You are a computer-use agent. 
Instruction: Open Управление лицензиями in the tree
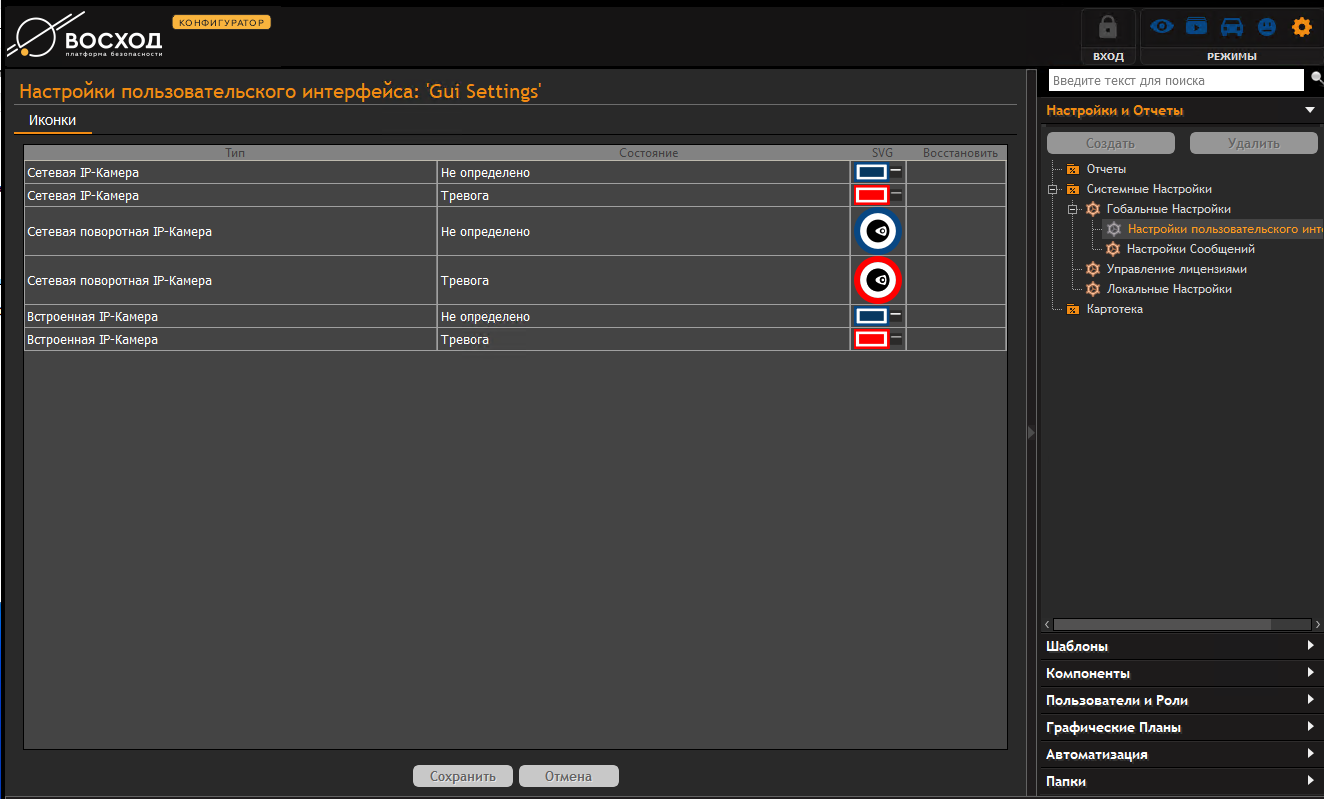tap(1176, 269)
